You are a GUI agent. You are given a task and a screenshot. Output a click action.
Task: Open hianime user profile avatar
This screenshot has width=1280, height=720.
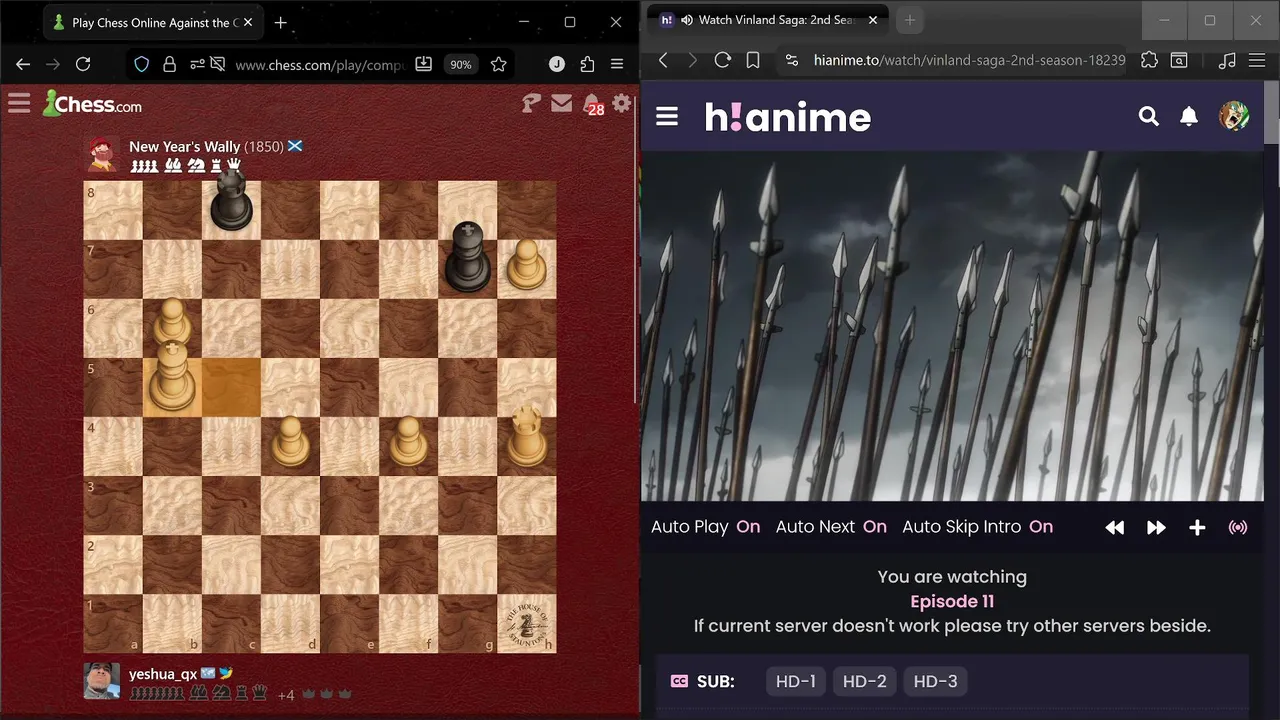pos(1234,116)
